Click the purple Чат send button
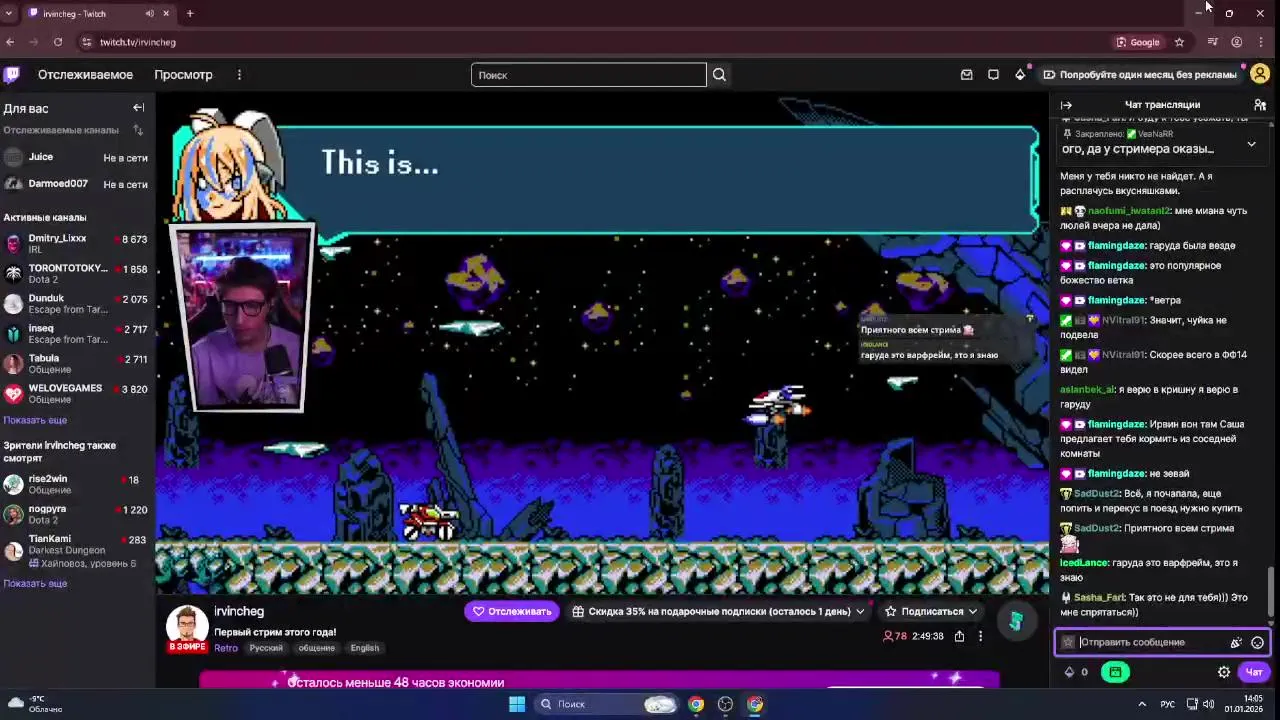 pyautogui.click(x=1254, y=672)
